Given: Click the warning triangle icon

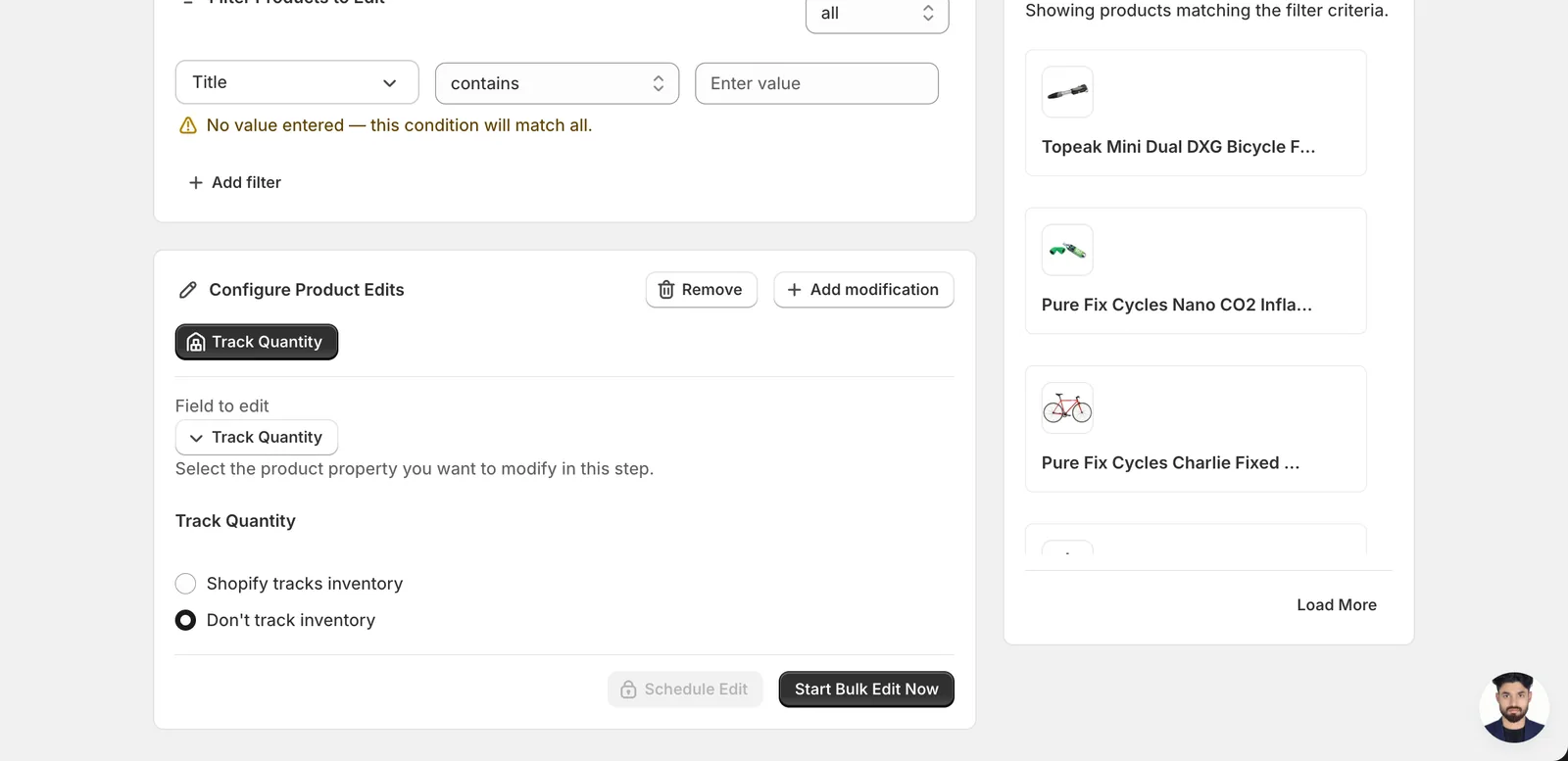Looking at the screenshot, I should (x=188, y=125).
